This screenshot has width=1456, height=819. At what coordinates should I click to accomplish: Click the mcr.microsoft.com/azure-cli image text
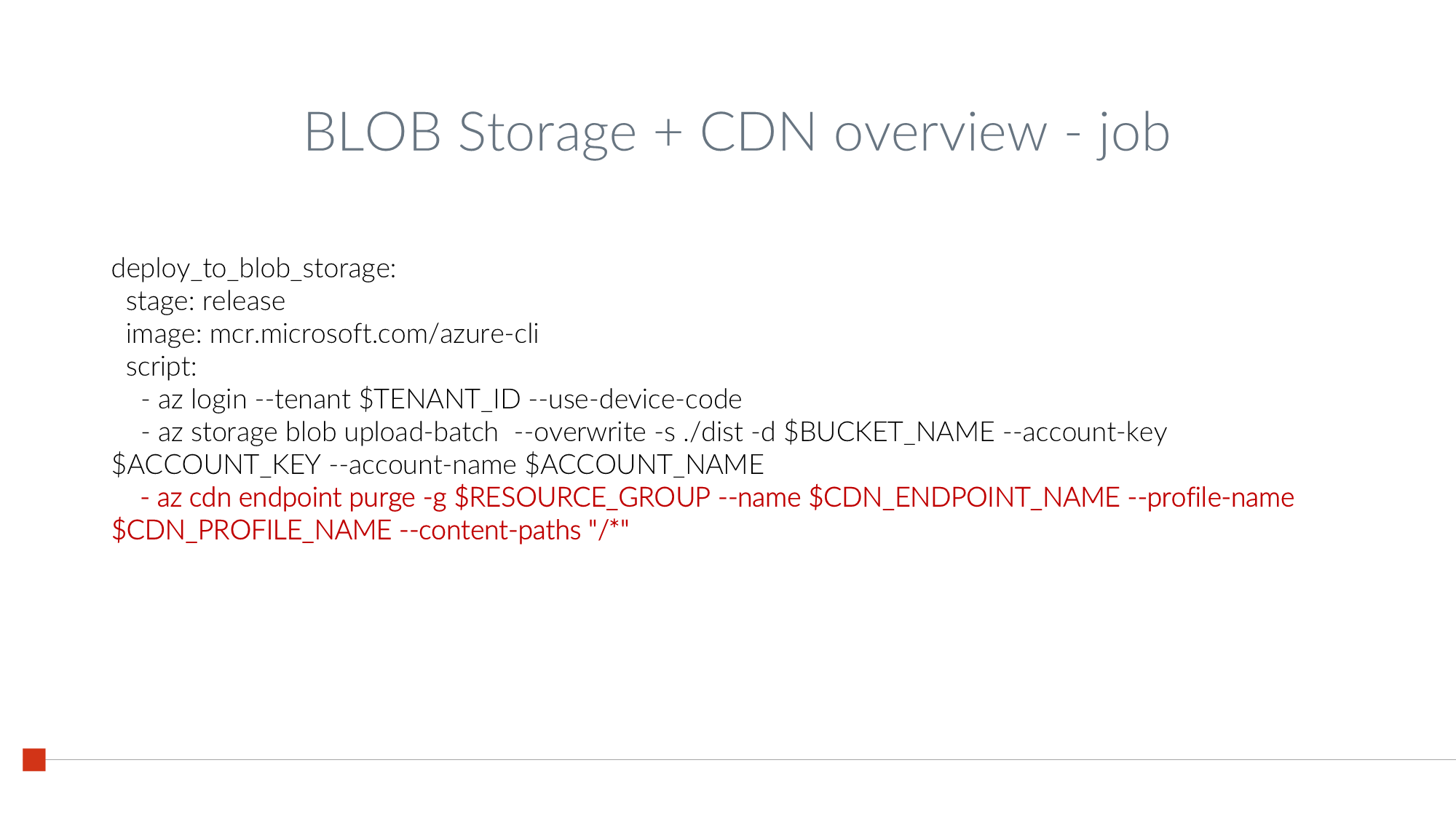(x=374, y=334)
